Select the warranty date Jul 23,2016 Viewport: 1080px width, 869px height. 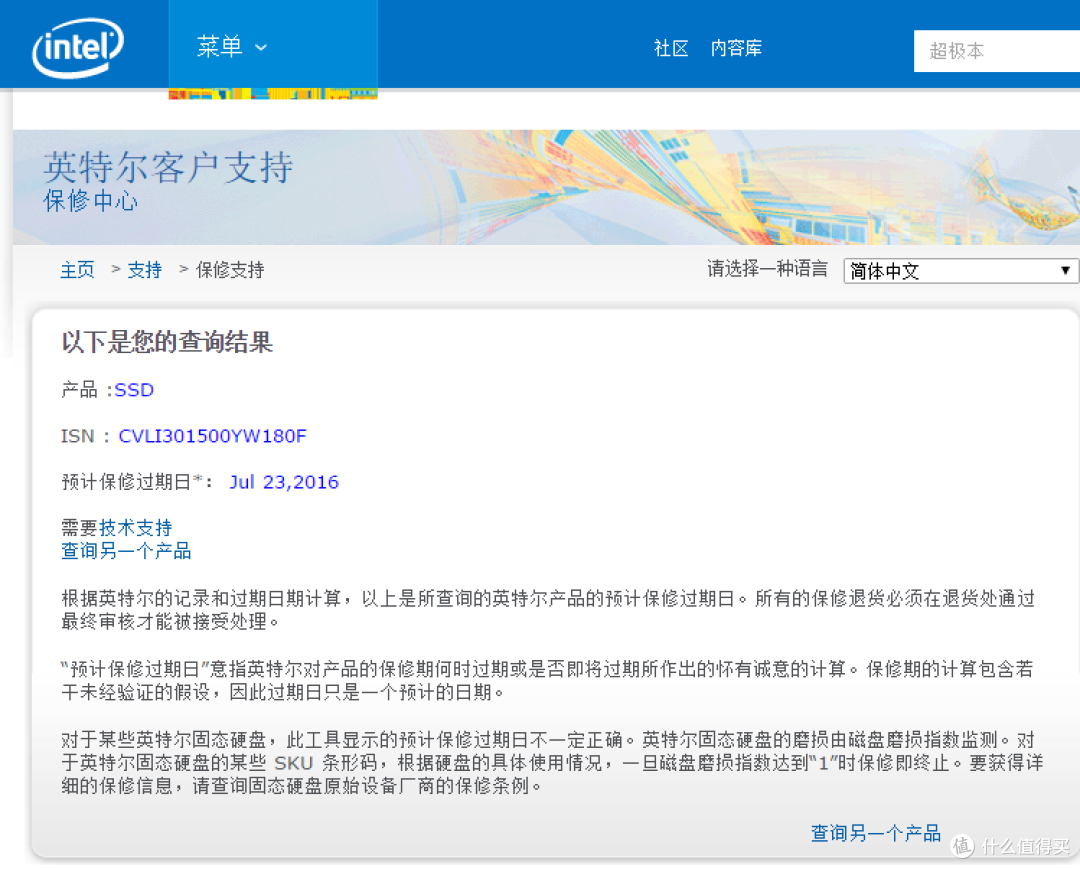(284, 482)
